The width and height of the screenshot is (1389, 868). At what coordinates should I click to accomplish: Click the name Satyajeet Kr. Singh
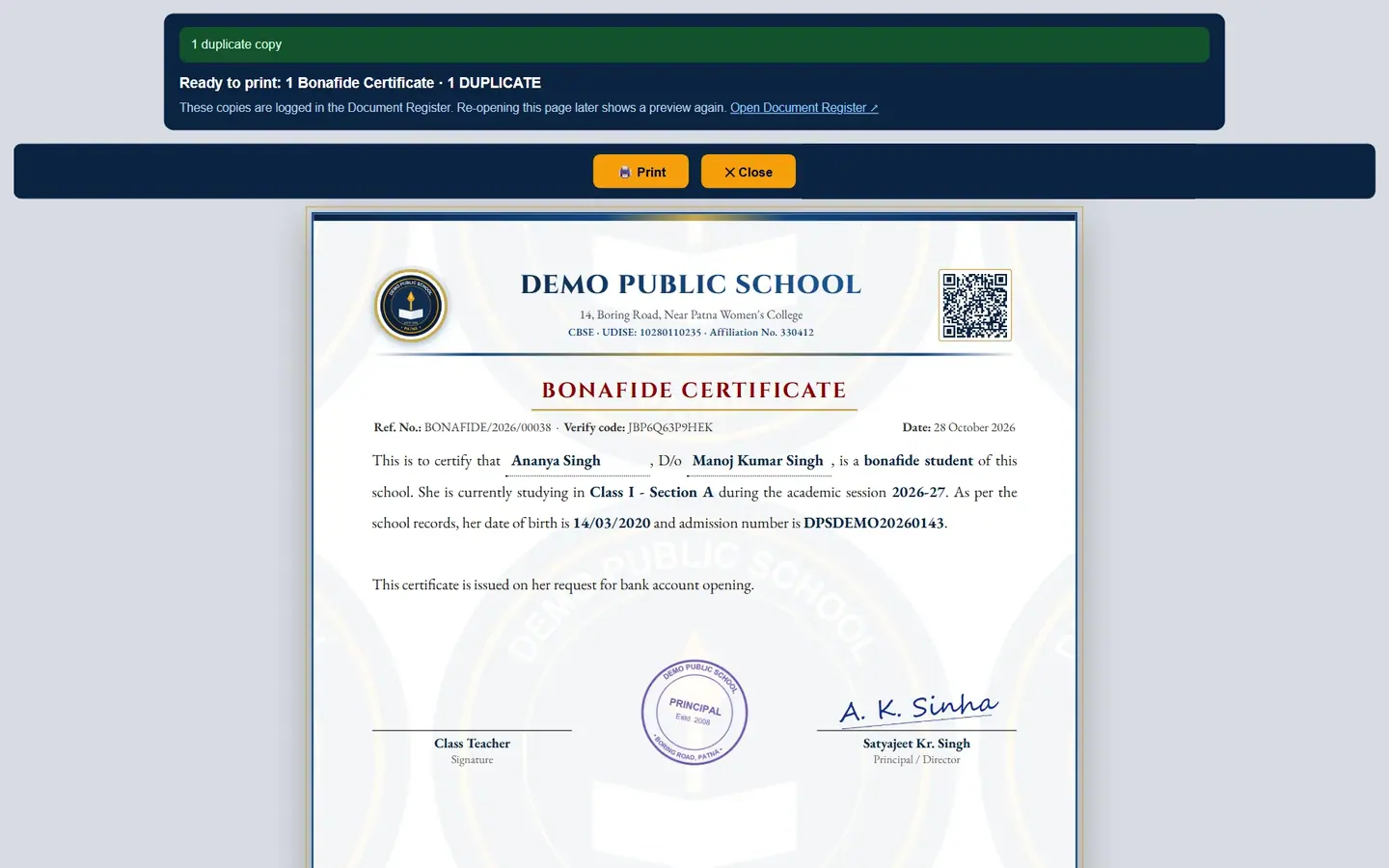916,744
